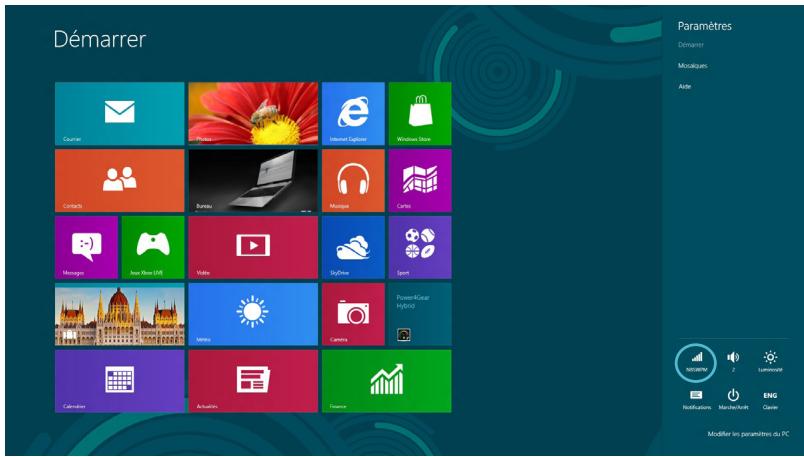
Task: Open the parliament building photo tile
Action: point(119,314)
